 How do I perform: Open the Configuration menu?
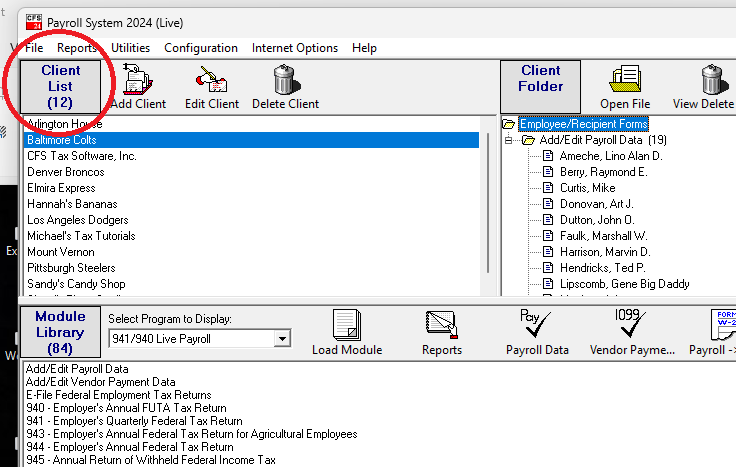[x=201, y=48]
